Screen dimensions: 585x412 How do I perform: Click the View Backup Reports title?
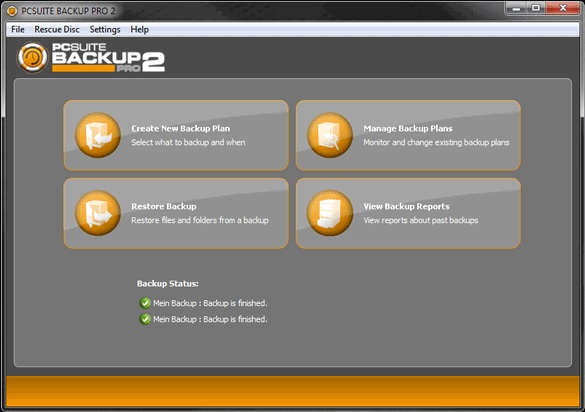coord(406,206)
